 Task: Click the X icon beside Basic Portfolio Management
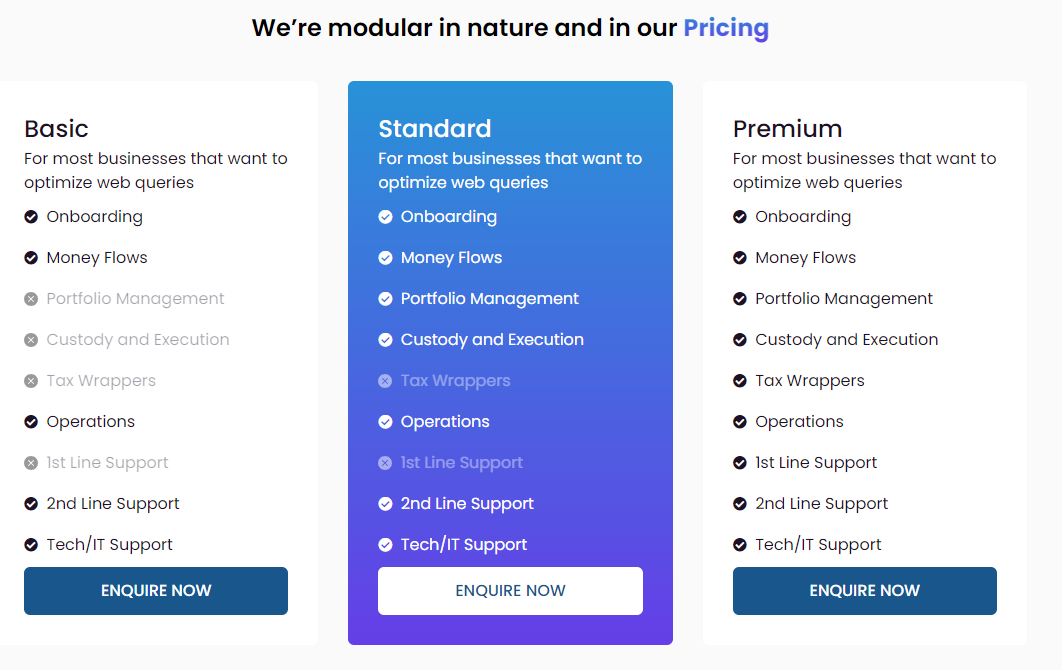pyautogui.click(x=31, y=299)
